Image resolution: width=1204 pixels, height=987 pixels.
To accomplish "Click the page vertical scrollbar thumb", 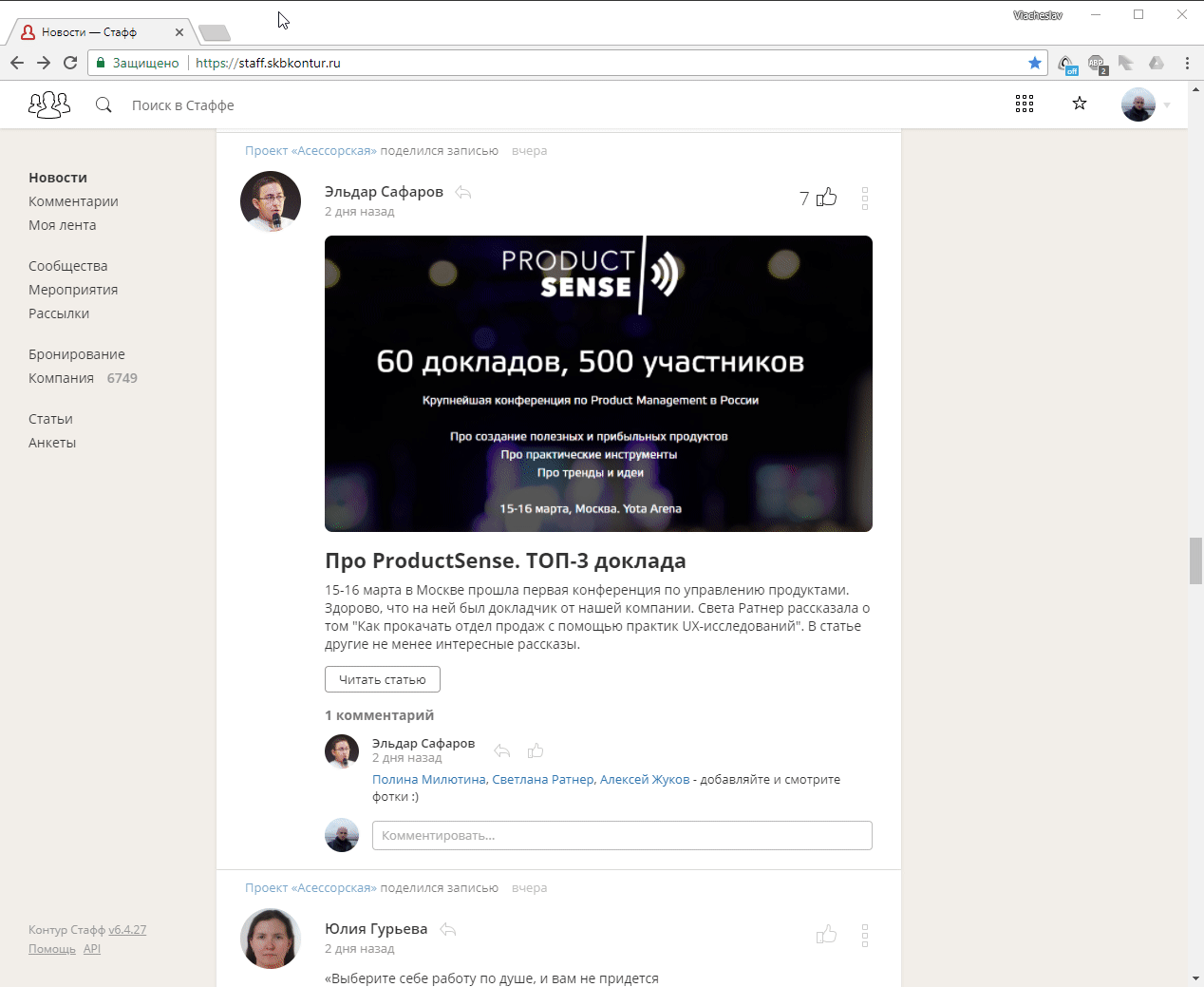I will click(x=1195, y=560).
